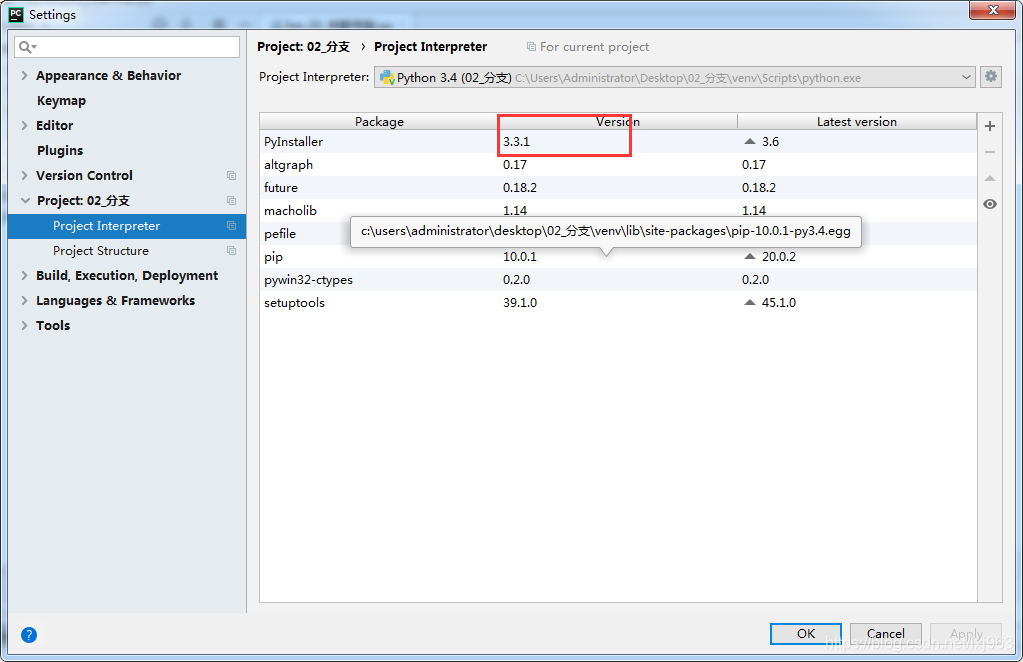
Task: Collapse the Project: 02_分支 section
Action: 25,200
